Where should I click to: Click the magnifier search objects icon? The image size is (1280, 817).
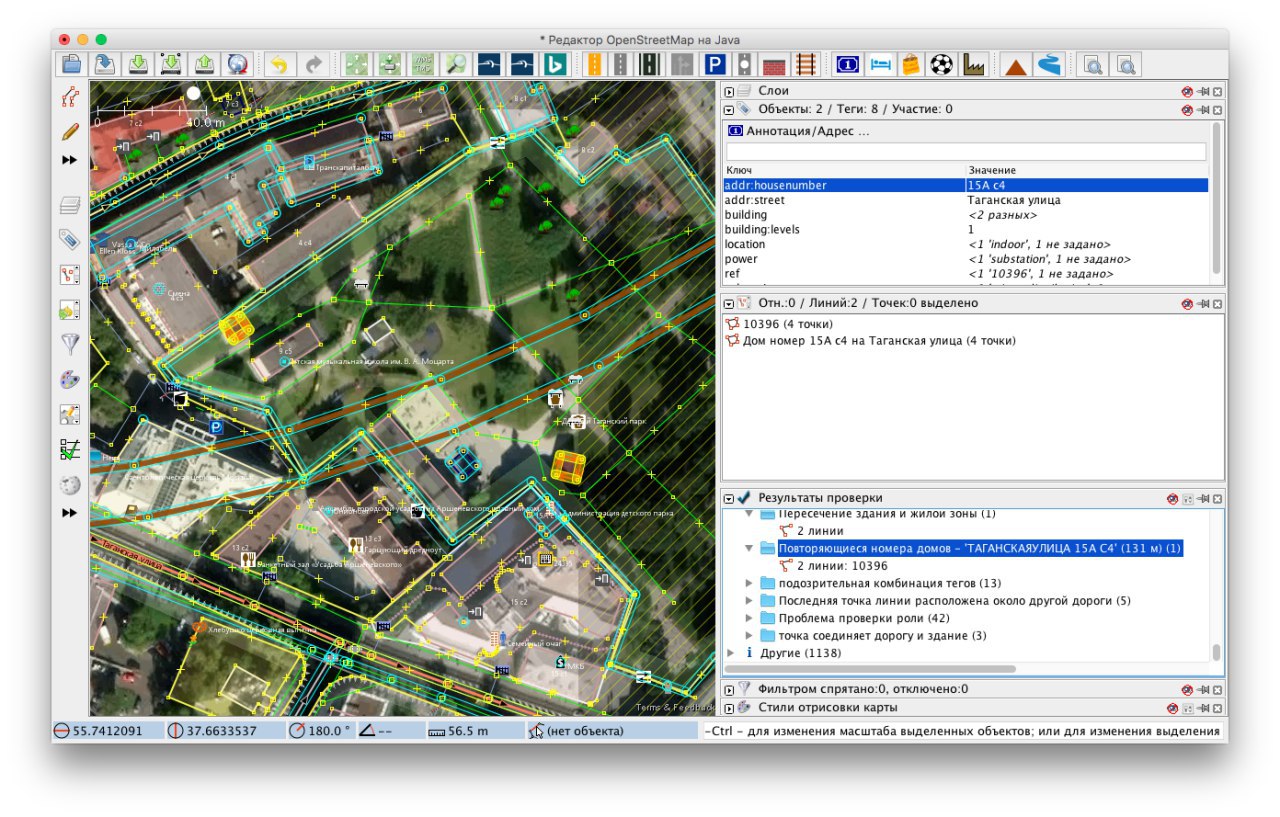point(456,65)
